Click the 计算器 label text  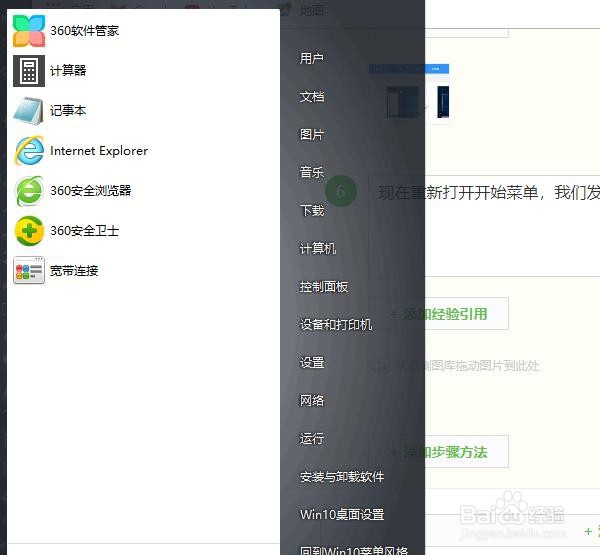tap(68, 70)
